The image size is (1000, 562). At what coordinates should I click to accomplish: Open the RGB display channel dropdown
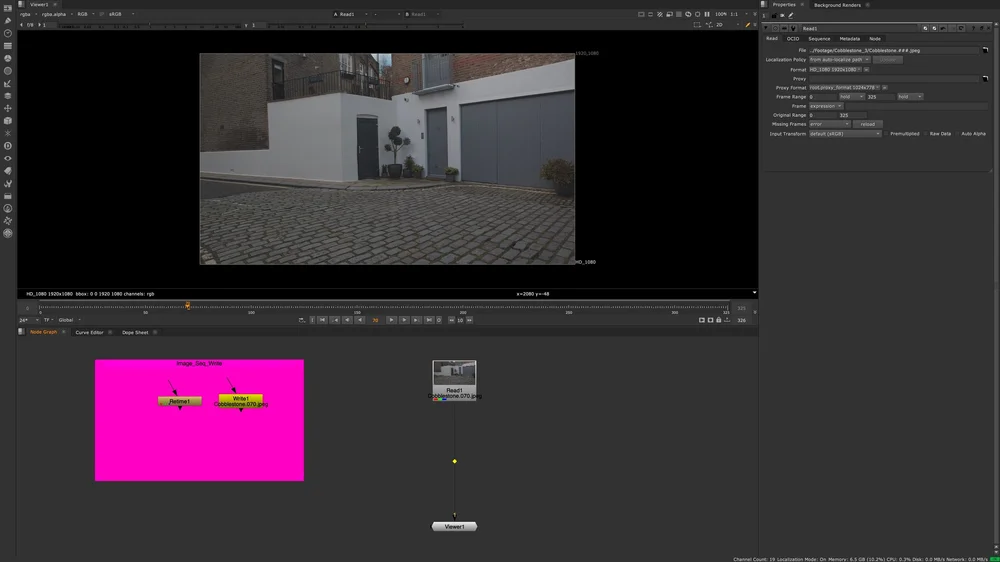pos(86,14)
